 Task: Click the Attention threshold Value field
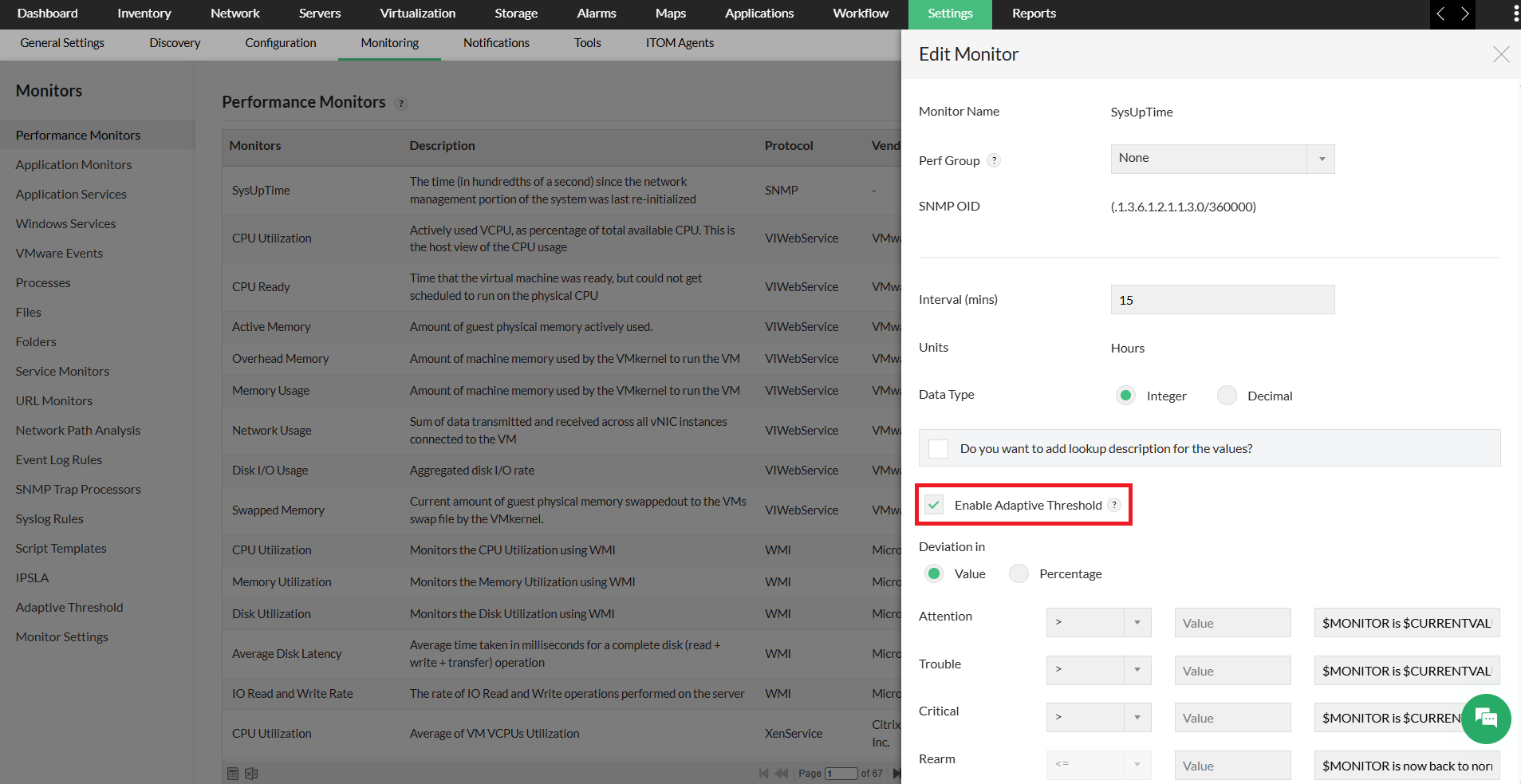(1232, 623)
